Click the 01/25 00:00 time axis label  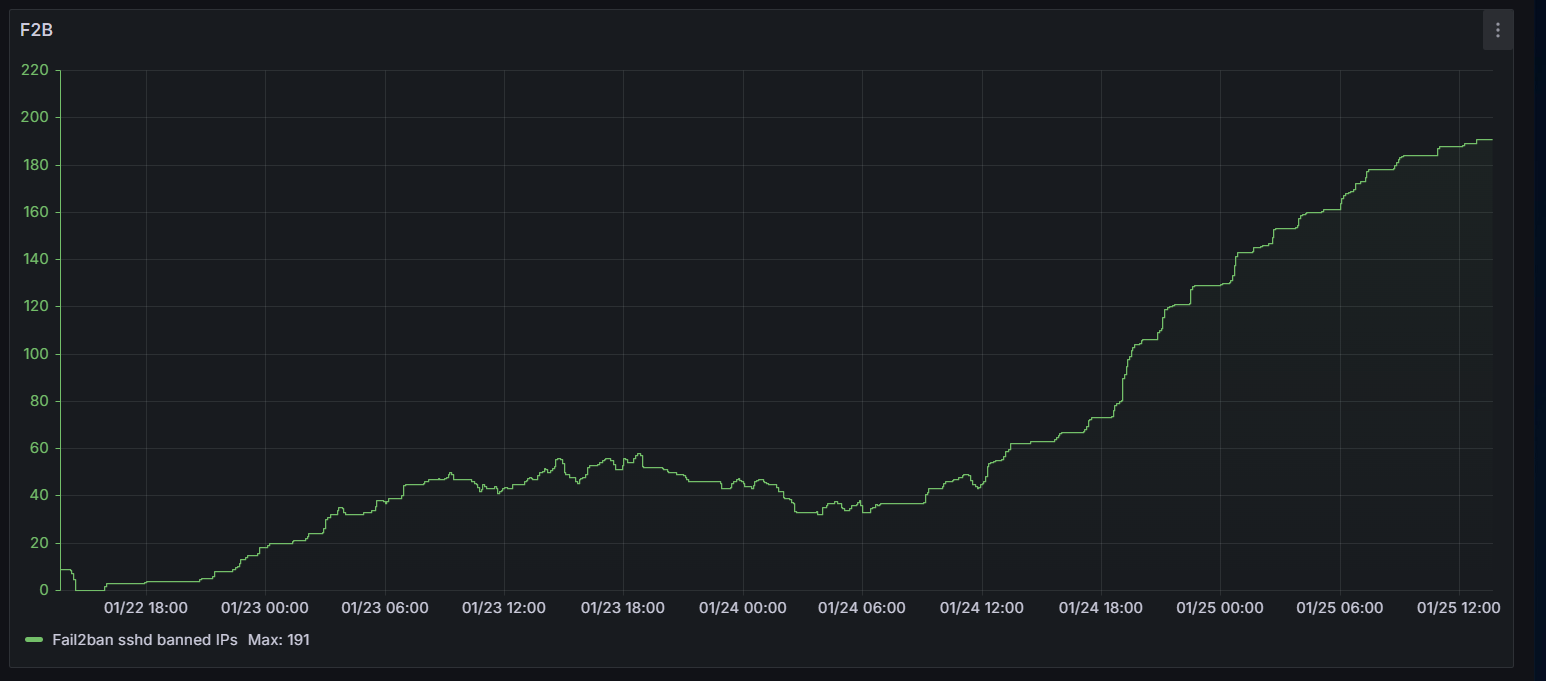1220,607
